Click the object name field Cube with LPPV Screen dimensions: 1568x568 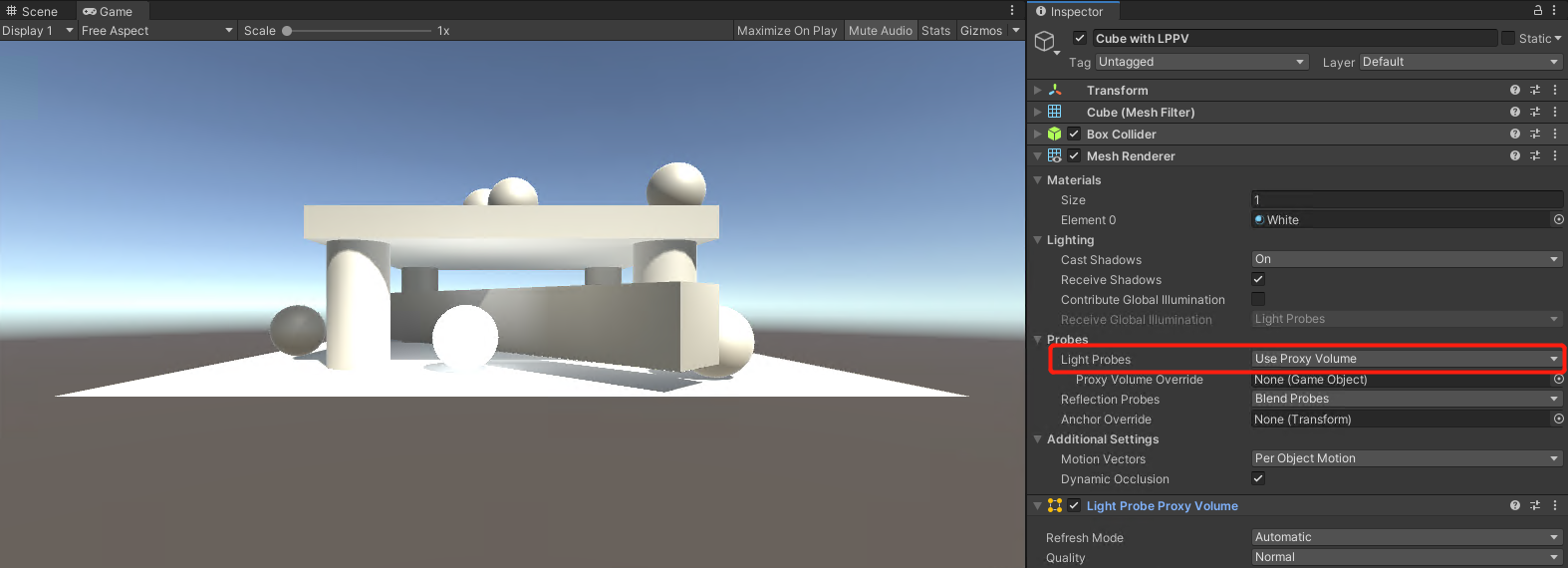pos(1295,38)
